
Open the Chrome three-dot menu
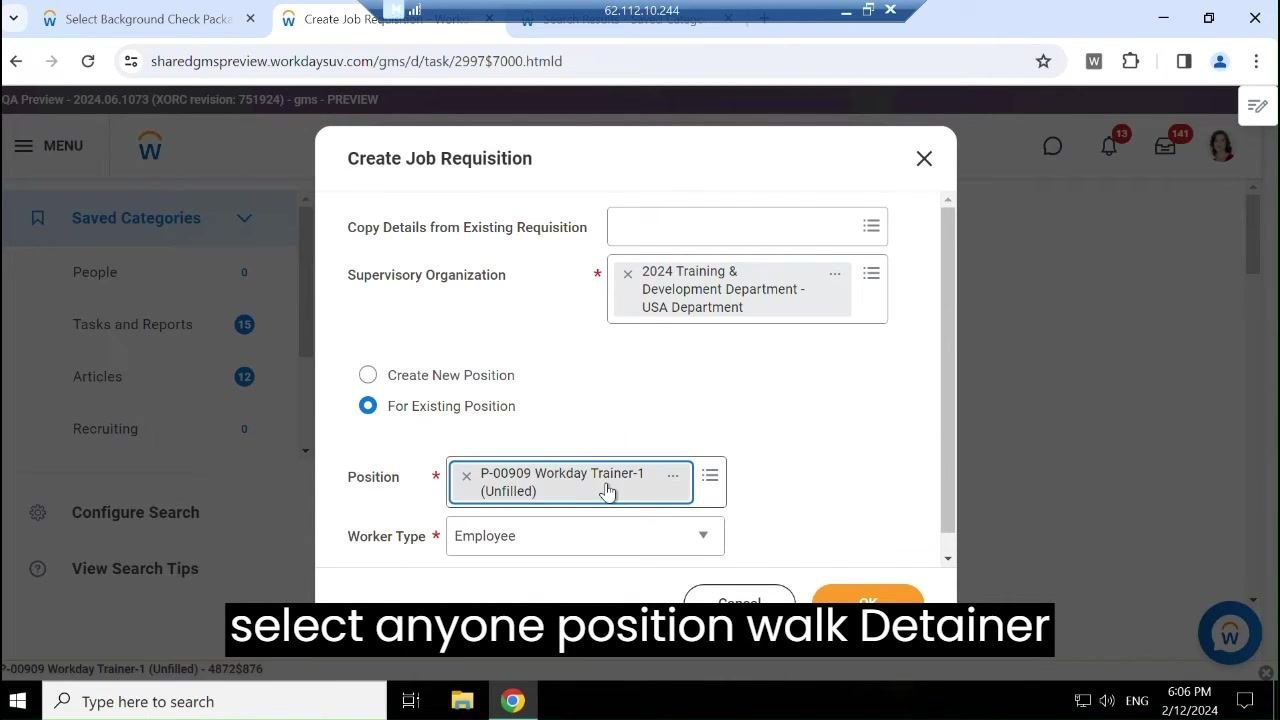coord(1256,61)
